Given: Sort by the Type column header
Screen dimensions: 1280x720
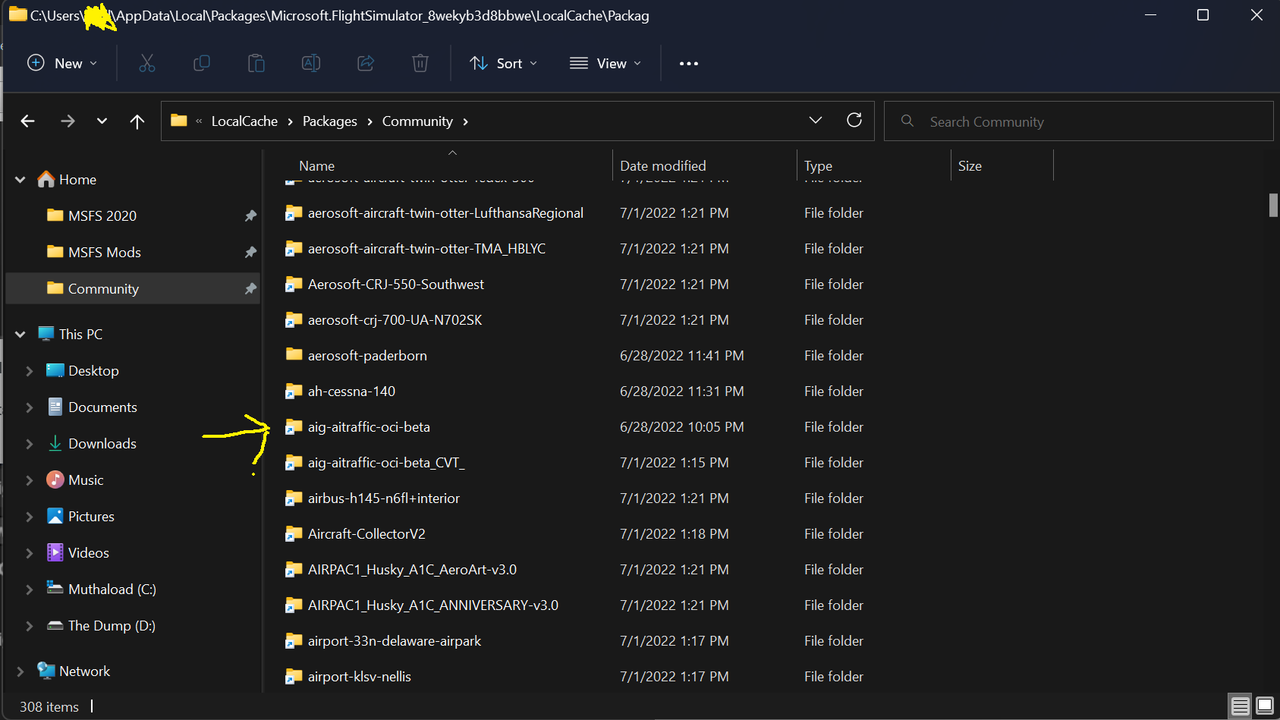Looking at the screenshot, I should [818, 166].
